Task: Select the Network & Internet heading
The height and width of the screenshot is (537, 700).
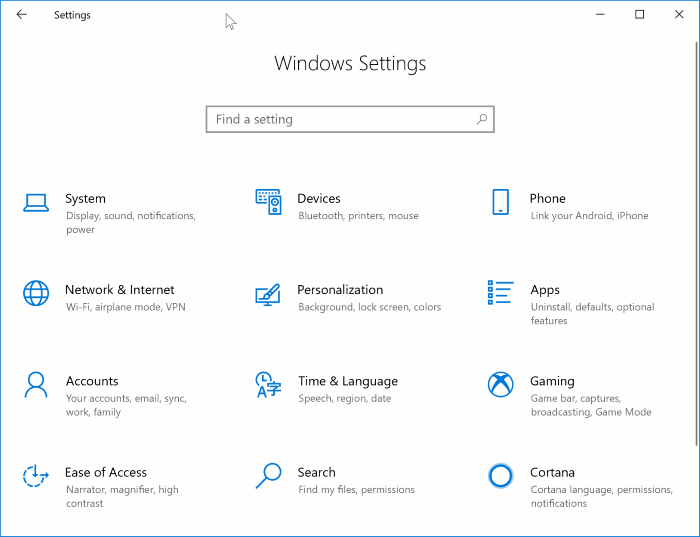Action: [x=120, y=290]
